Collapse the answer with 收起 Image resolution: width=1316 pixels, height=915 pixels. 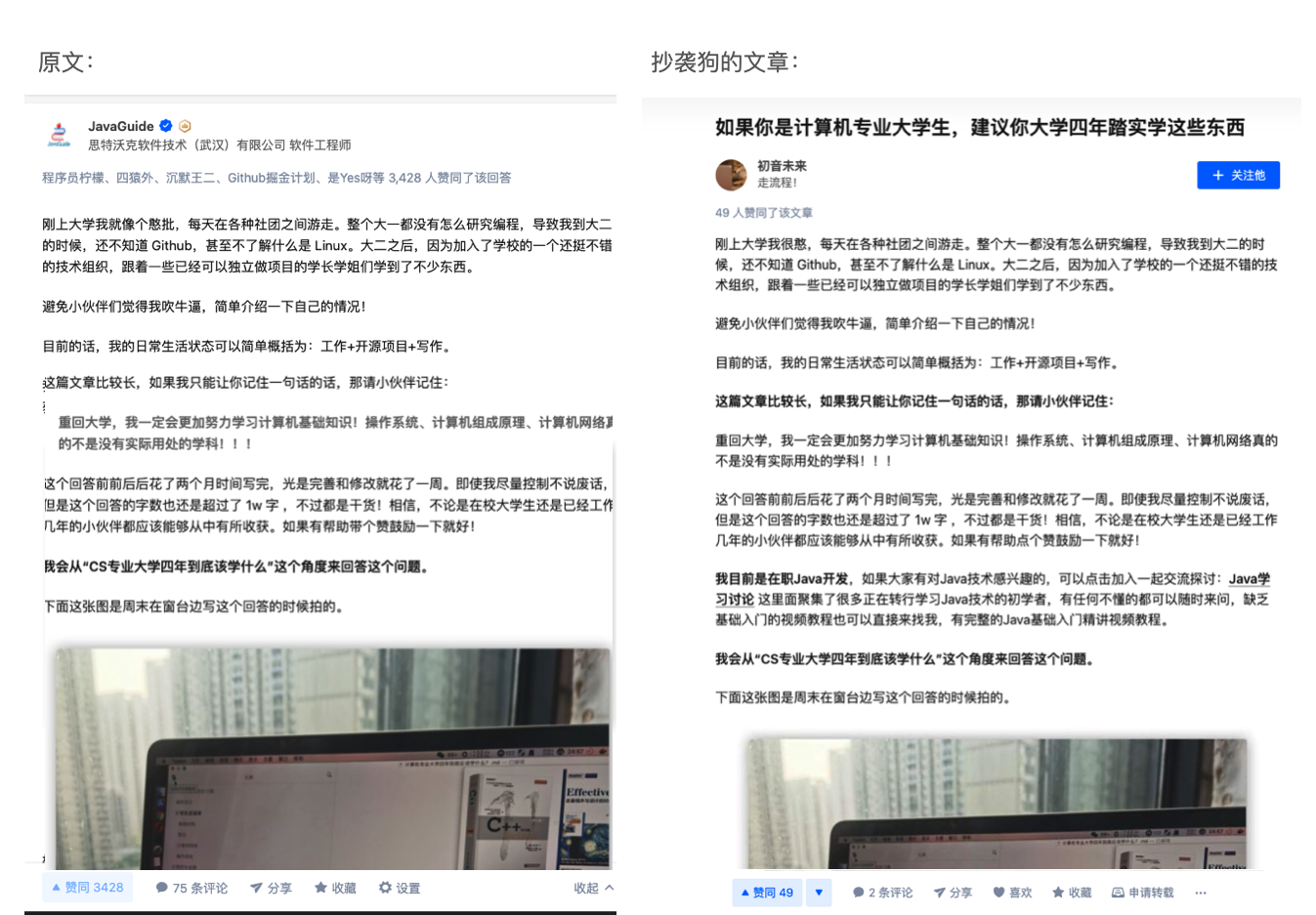(x=594, y=888)
